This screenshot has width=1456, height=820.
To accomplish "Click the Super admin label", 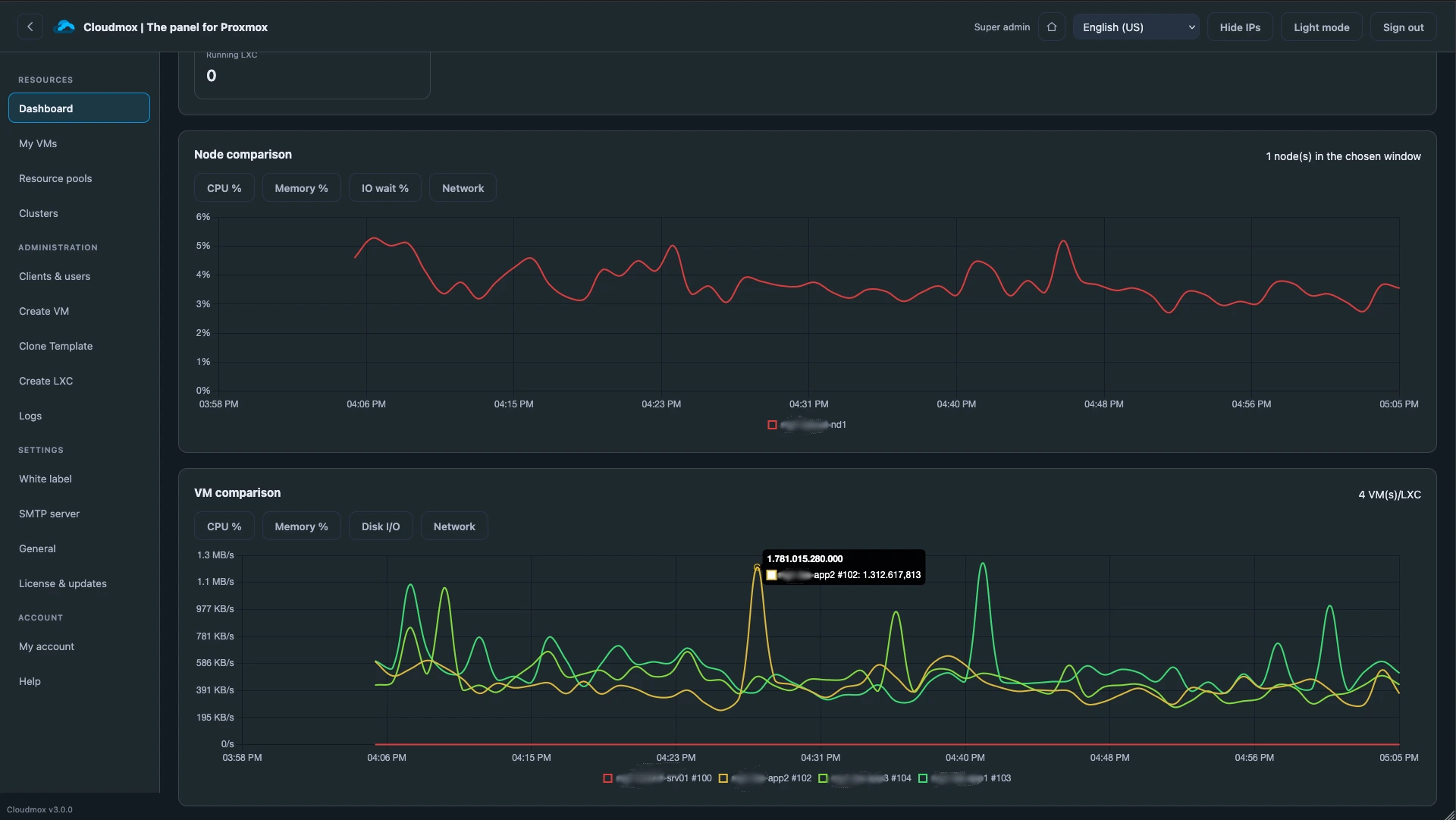I will coord(1002,27).
